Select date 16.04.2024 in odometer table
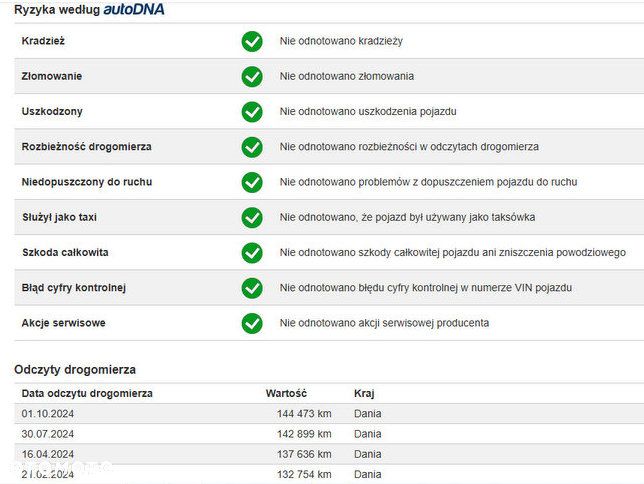 click(x=48, y=454)
